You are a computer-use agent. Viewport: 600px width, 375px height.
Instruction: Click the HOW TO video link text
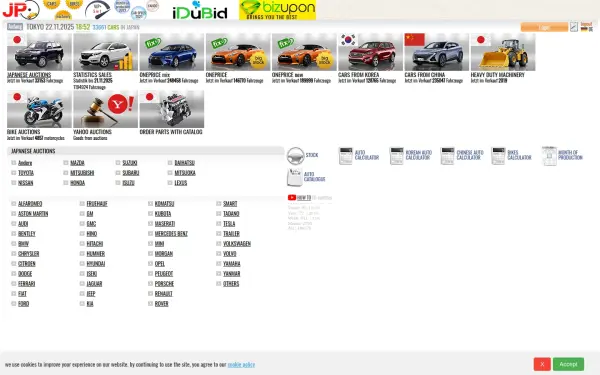pyautogui.click(x=304, y=197)
